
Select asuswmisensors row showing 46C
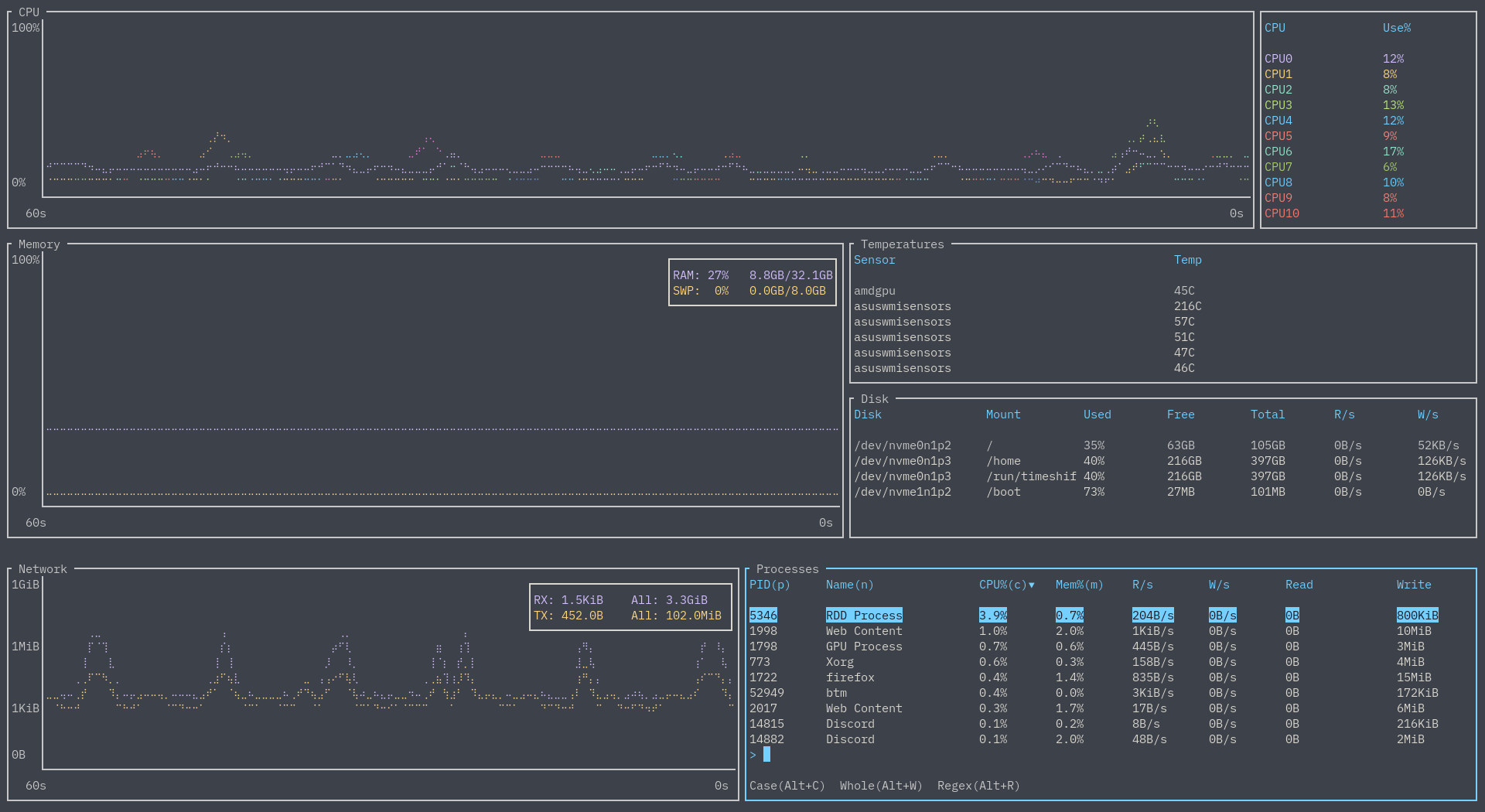click(x=1162, y=368)
